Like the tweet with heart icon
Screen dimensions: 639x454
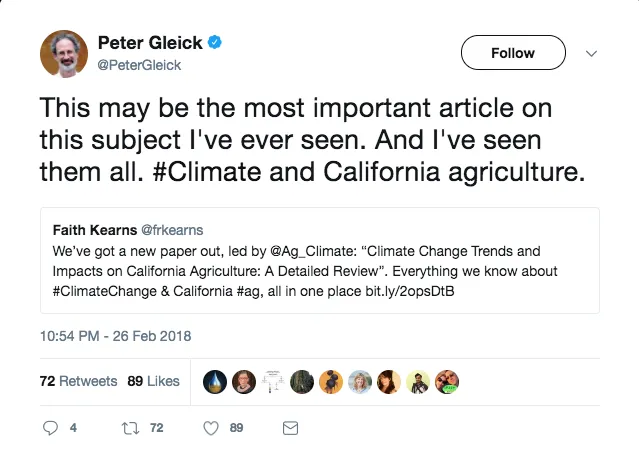[211, 427]
